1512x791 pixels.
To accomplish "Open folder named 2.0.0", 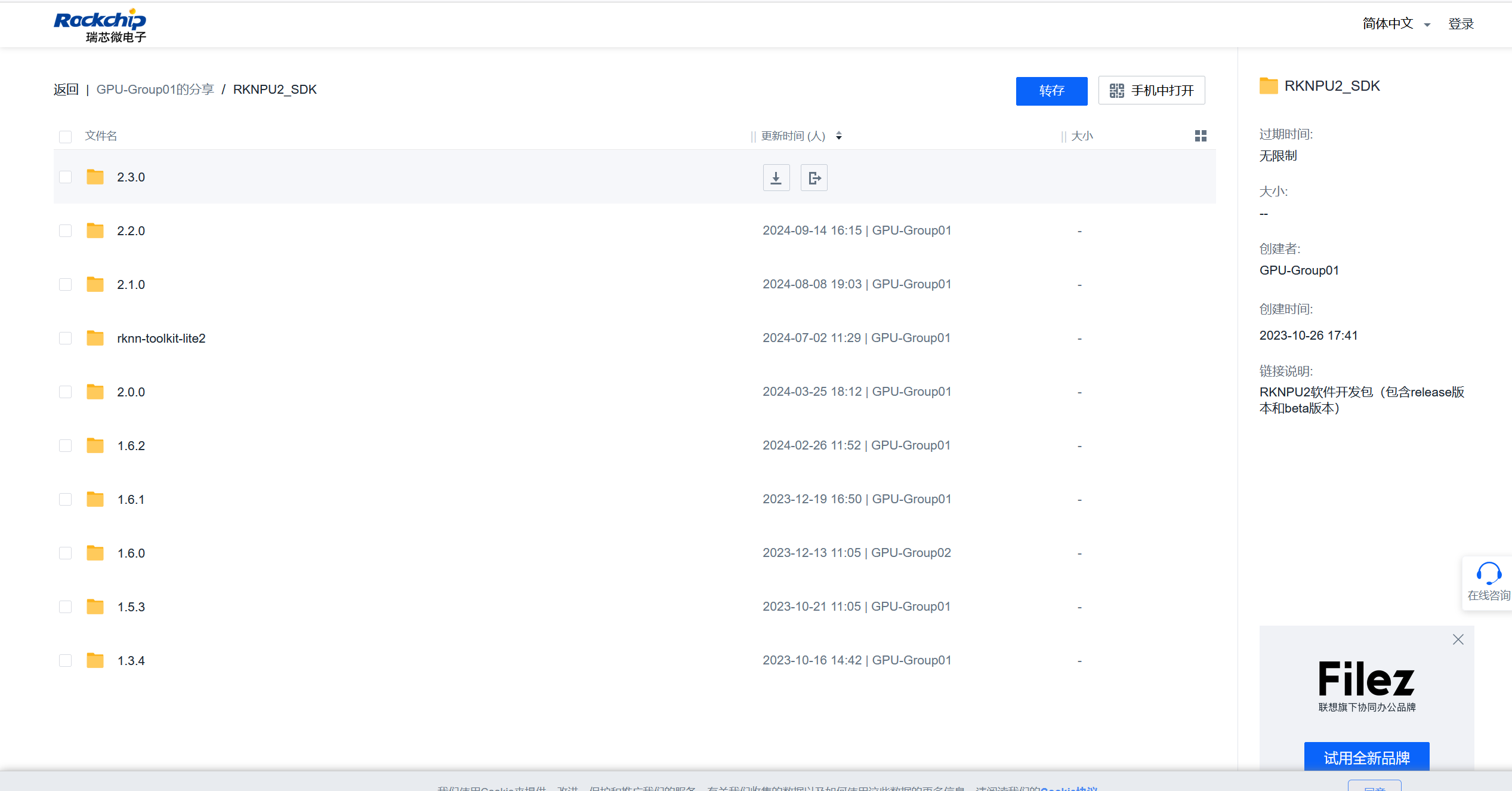I will coord(131,392).
